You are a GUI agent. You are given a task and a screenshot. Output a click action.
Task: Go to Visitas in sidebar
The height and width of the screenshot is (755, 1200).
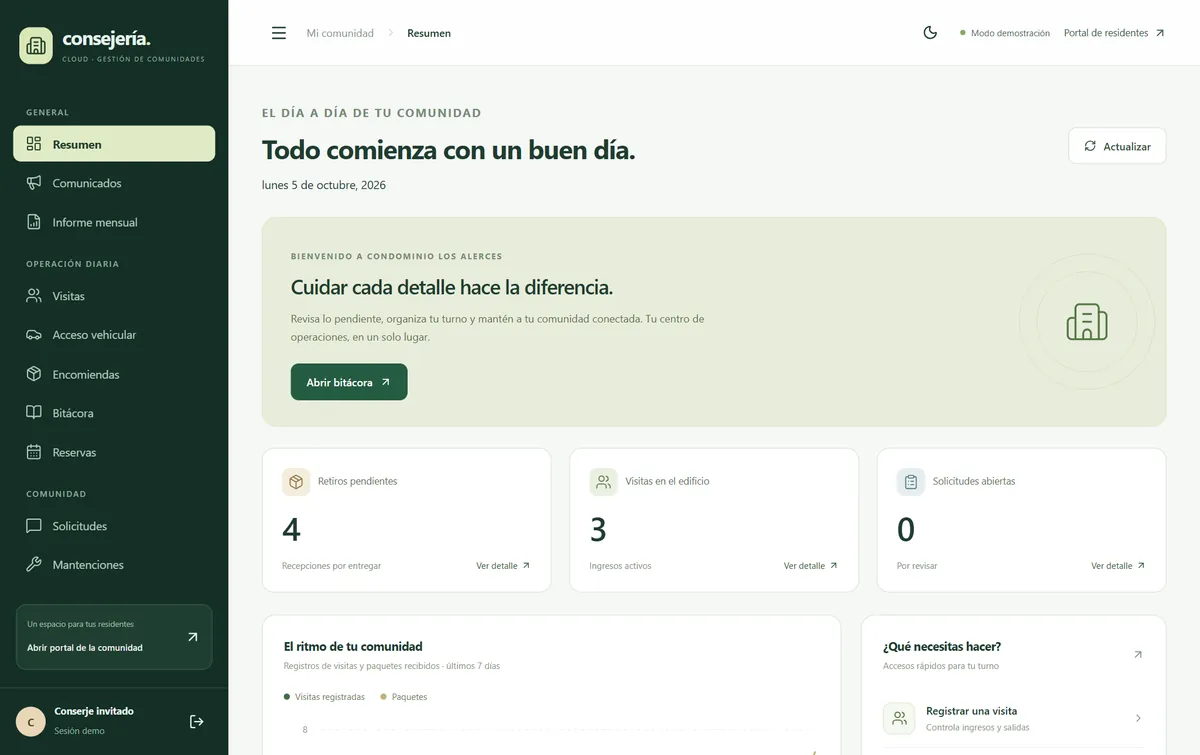click(114, 296)
